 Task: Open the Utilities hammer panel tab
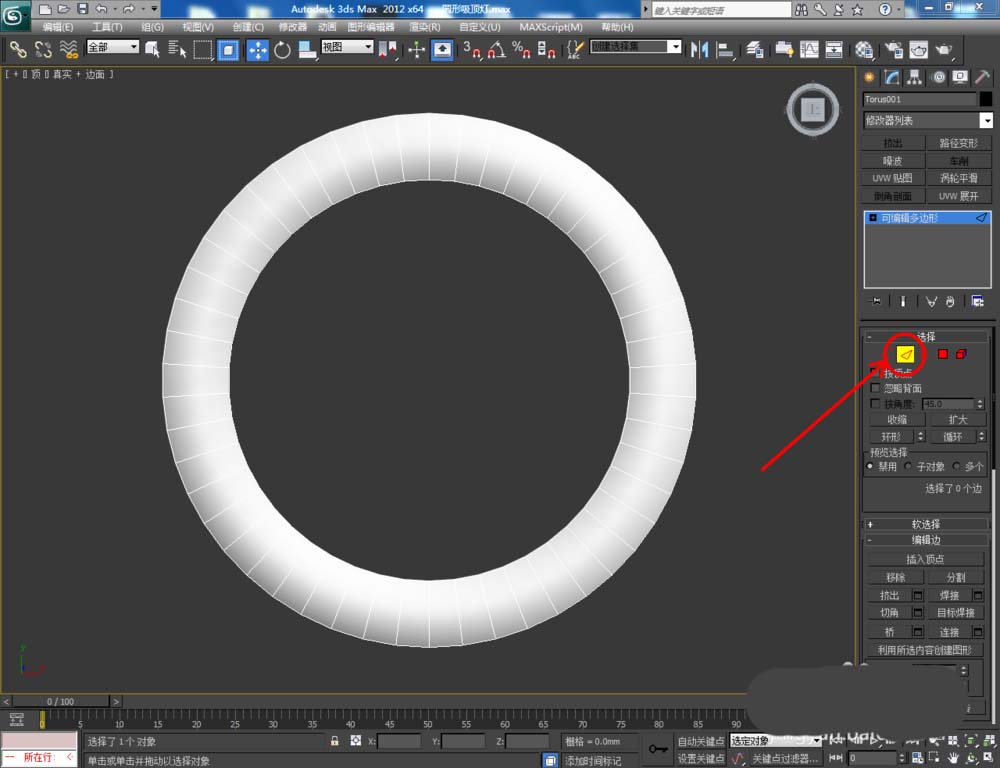coord(983,77)
